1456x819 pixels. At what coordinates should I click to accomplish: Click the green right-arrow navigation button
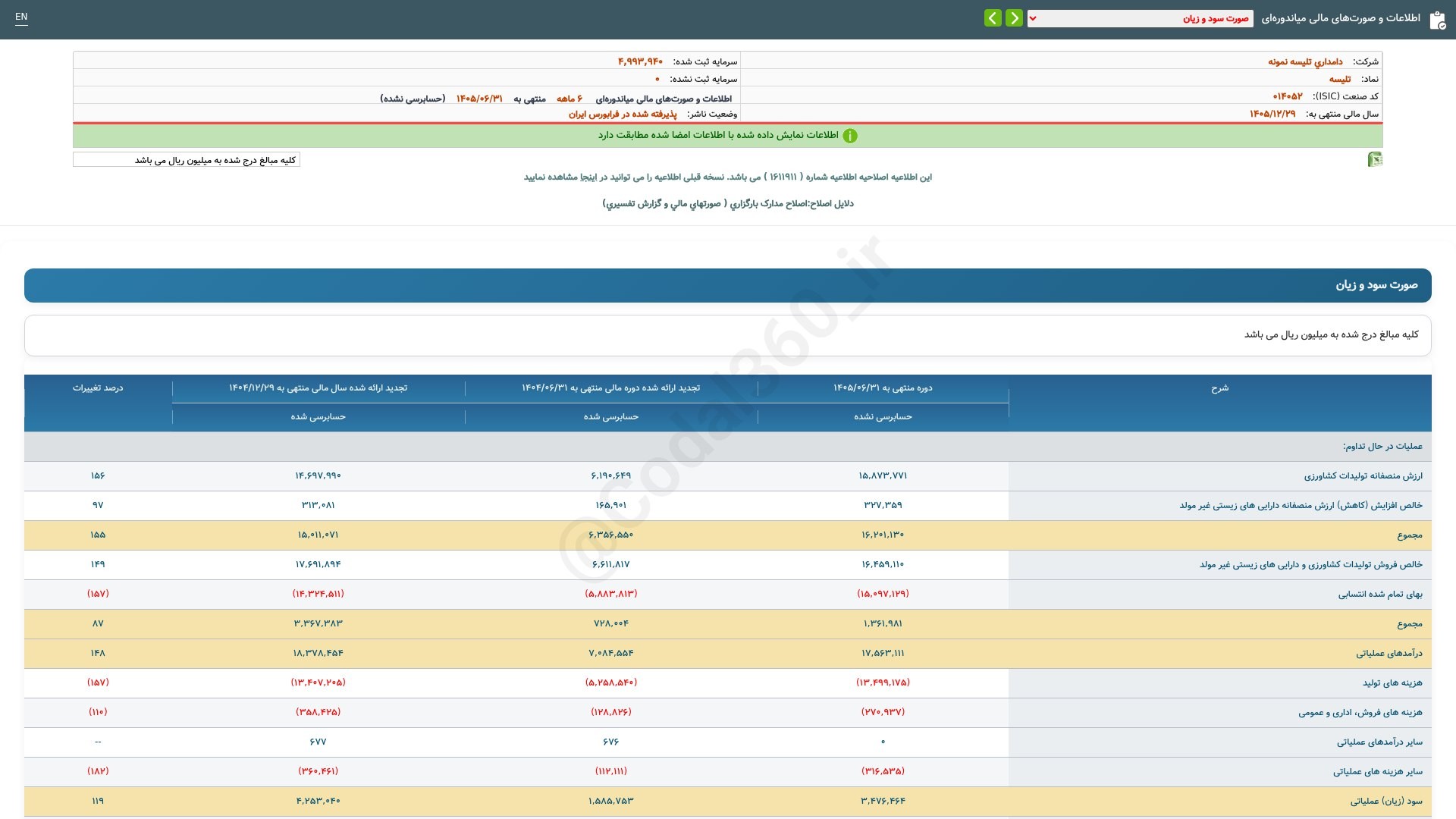[1014, 17]
